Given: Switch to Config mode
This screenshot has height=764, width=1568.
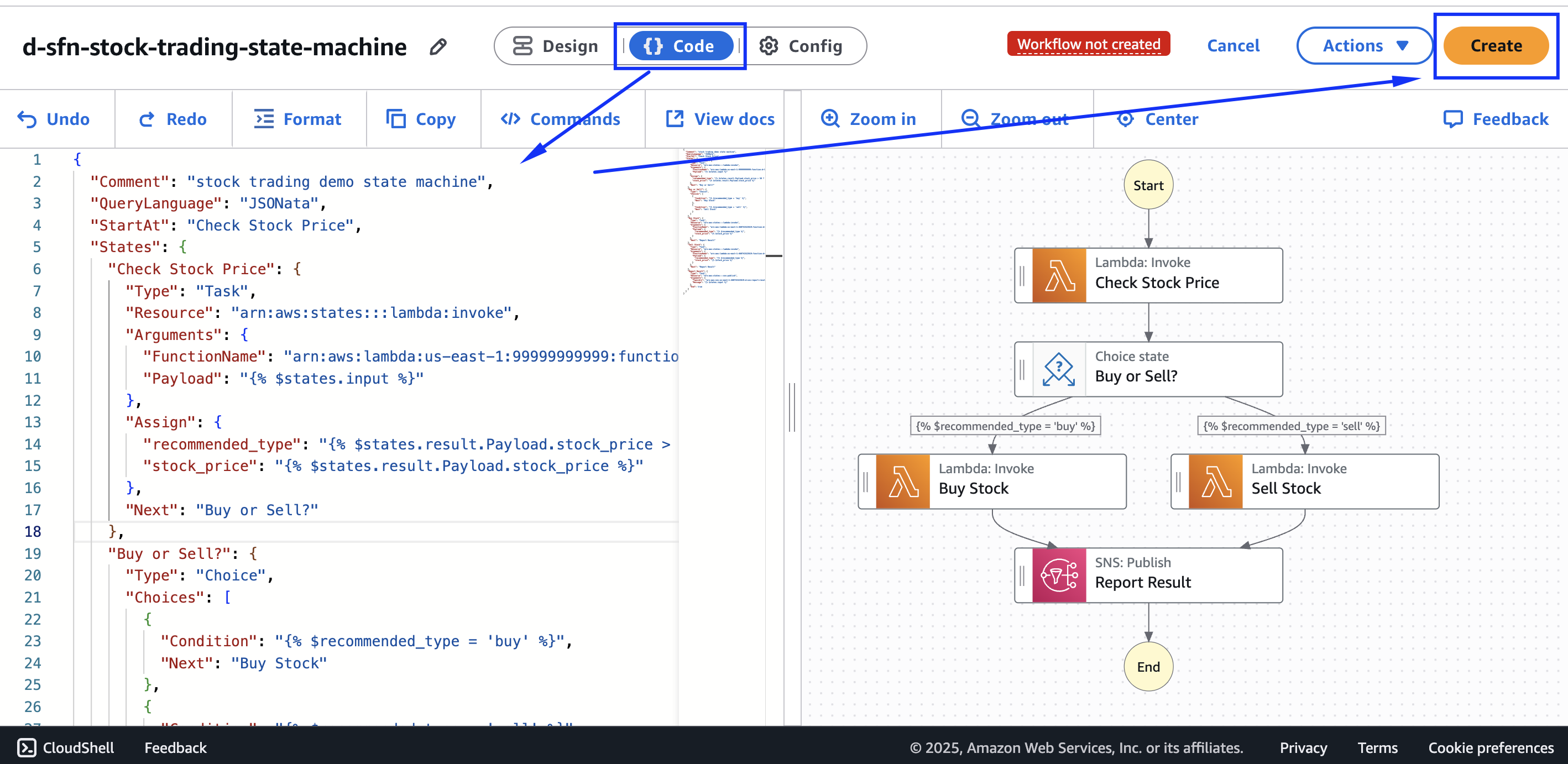Looking at the screenshot, I should coord(801,46).
